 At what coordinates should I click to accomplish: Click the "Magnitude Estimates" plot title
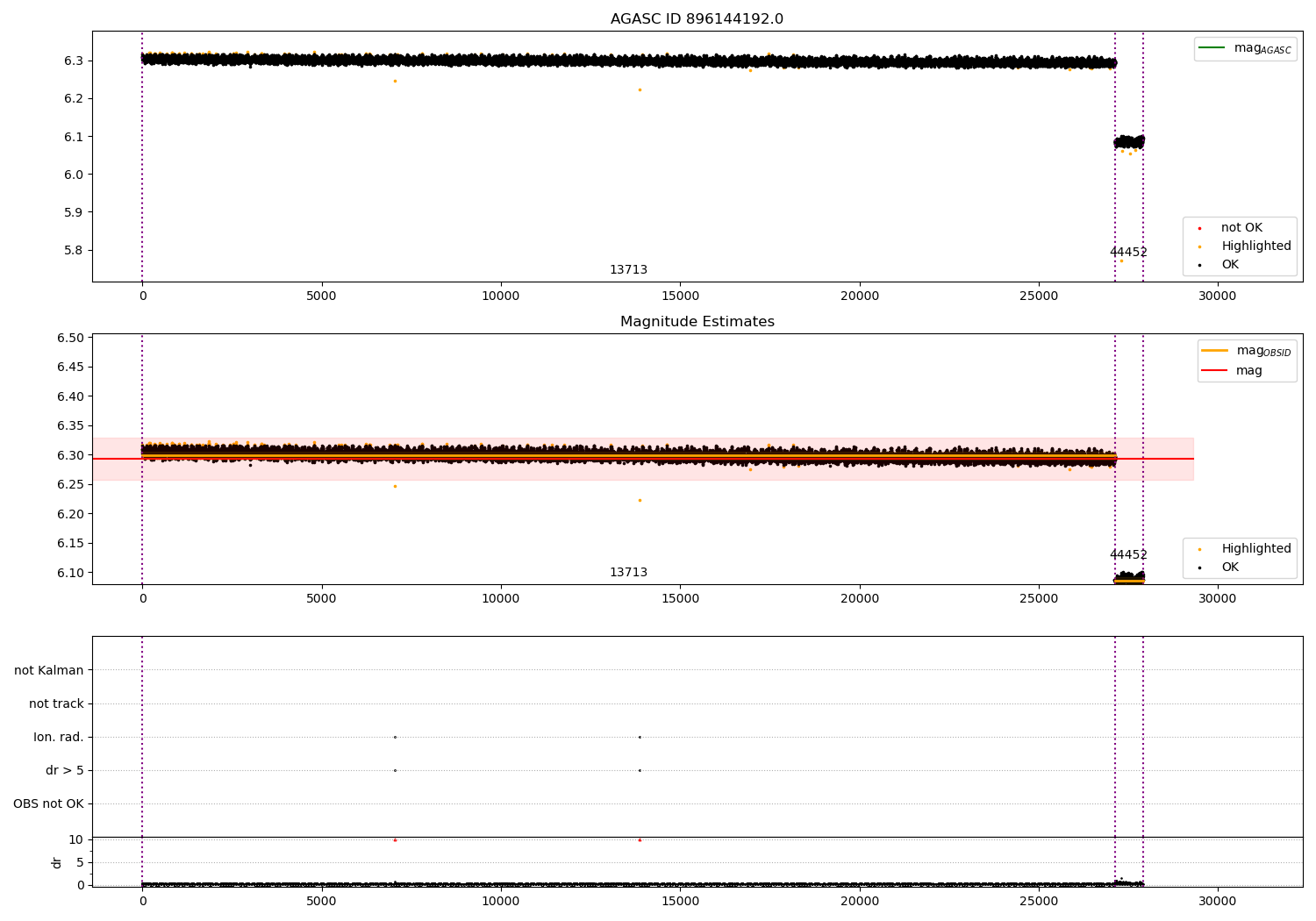click(x=697, y=322)
